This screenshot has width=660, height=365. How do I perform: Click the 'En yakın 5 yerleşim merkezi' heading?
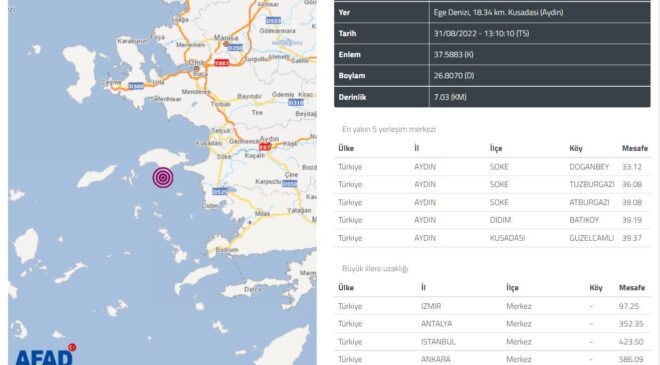[x=389, y=129]
